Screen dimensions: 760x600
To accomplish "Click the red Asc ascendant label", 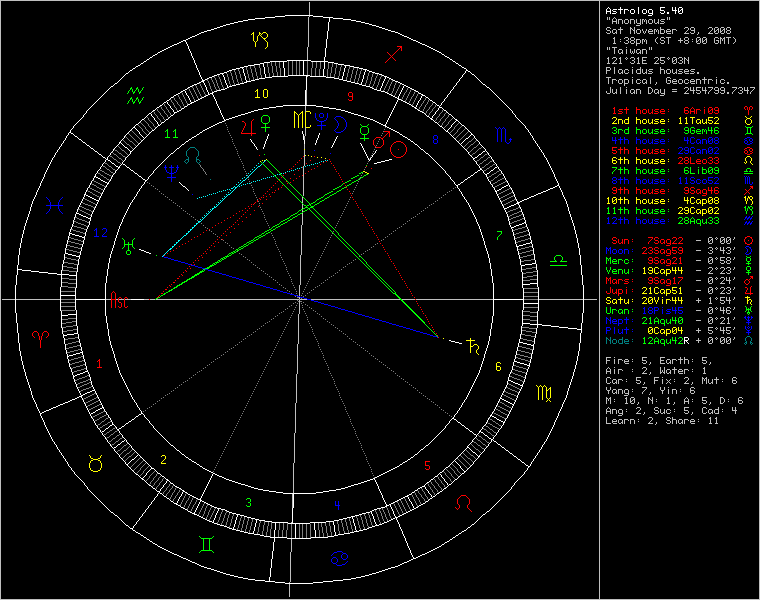I will 120,299.
